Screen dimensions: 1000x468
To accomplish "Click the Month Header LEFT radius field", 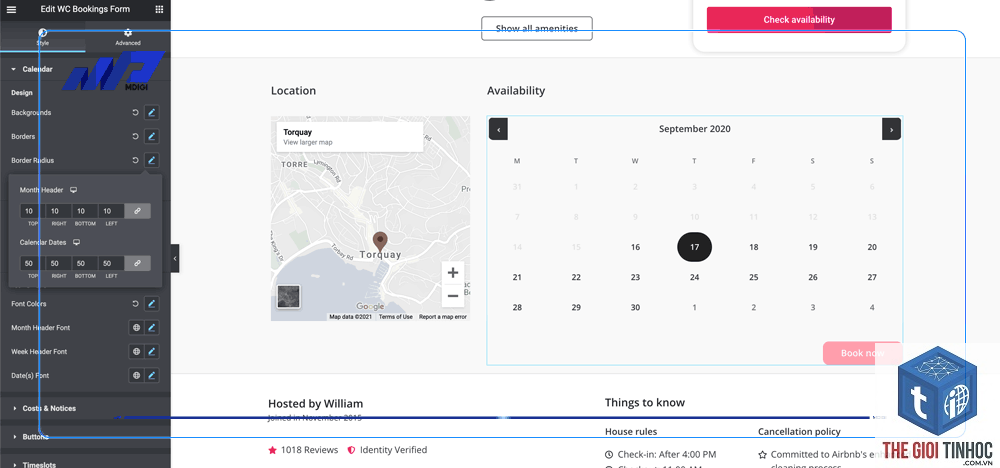I will [x=111, y=211].
